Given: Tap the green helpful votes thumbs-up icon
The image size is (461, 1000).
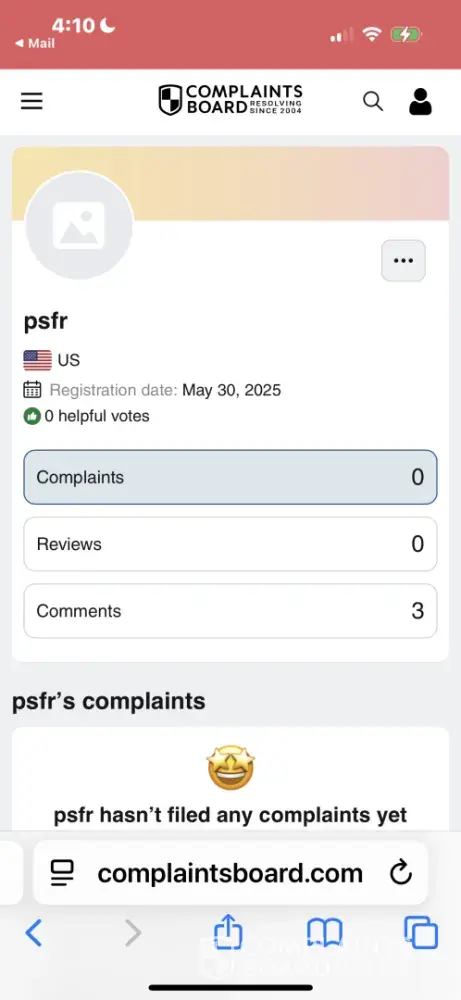Looking at the screenshot, I should pyautogui.click(x=32, y=416).
